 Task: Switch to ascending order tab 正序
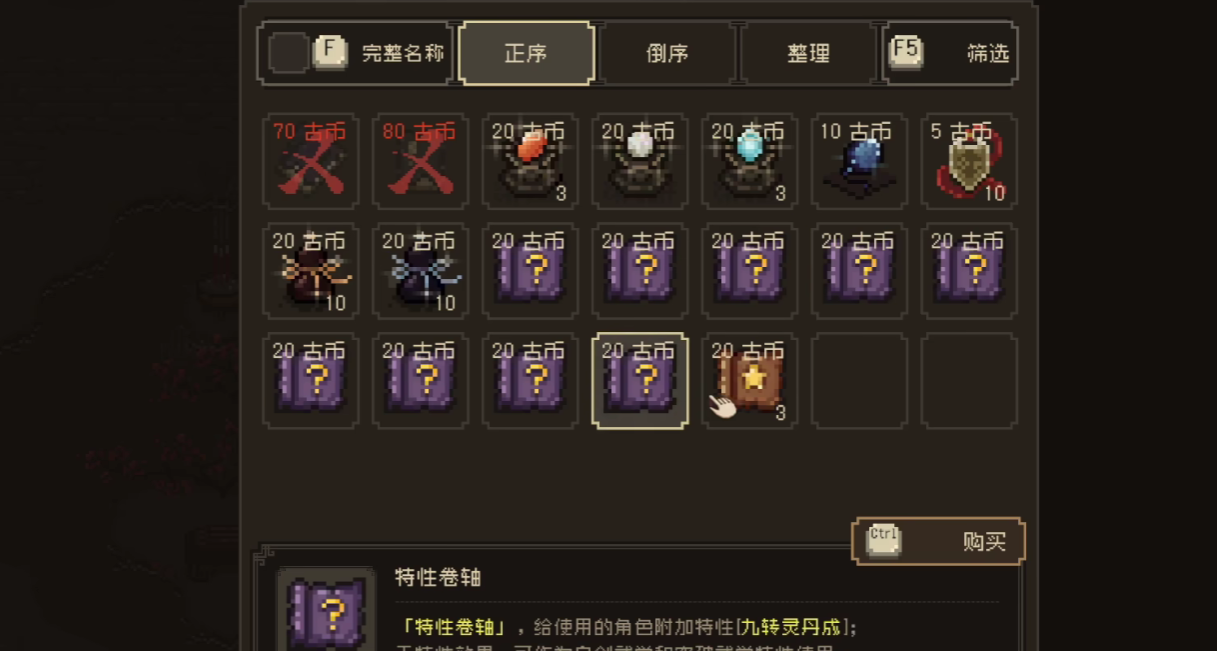coord(526,53)
